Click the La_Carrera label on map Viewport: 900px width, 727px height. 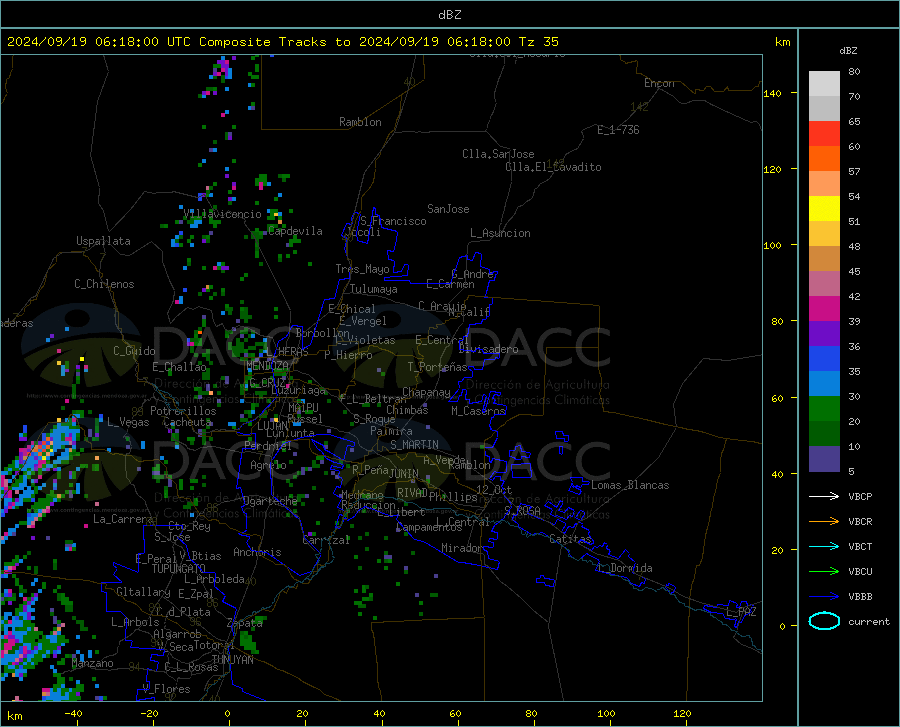123,519
